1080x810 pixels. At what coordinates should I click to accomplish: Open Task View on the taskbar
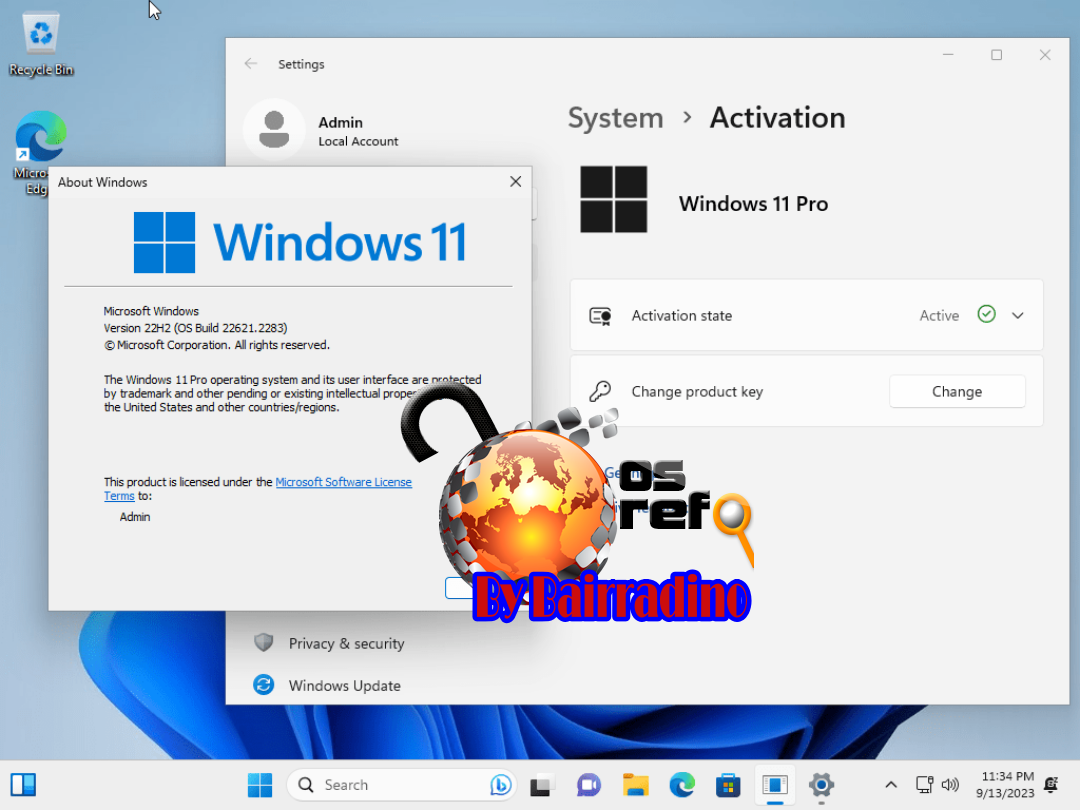541,785
